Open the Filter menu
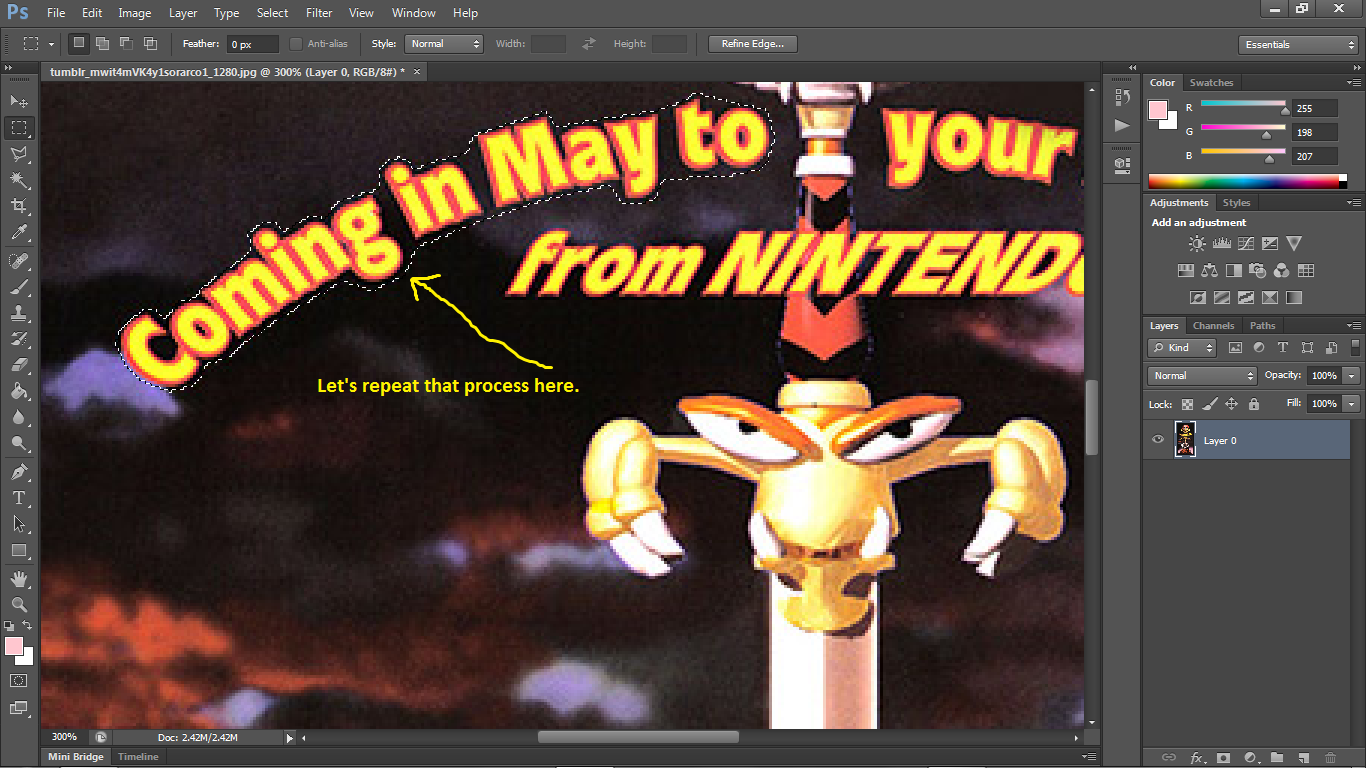This screenshot has height=768, width=1366. (319, 13)
